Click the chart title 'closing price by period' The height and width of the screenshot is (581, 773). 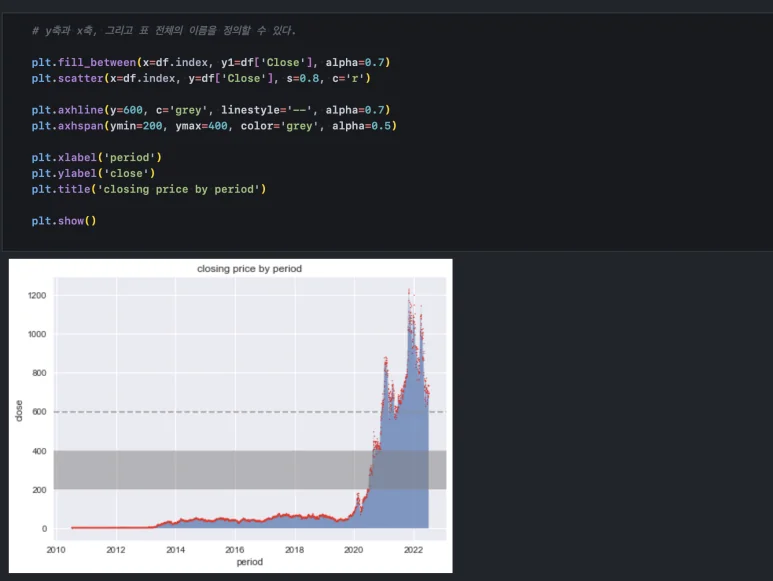tap(249, 269)
